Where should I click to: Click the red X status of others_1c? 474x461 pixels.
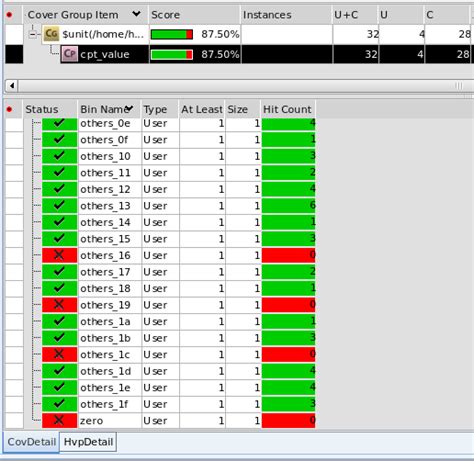[x=59, y=354]
